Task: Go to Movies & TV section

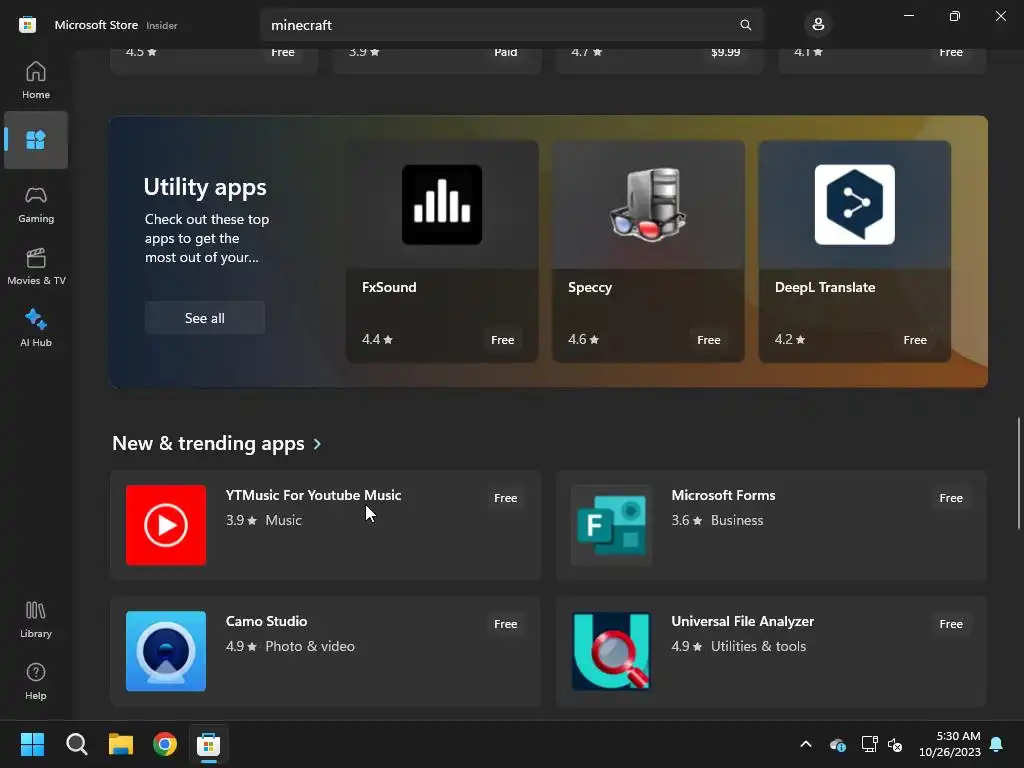Action: click(36, 266)
